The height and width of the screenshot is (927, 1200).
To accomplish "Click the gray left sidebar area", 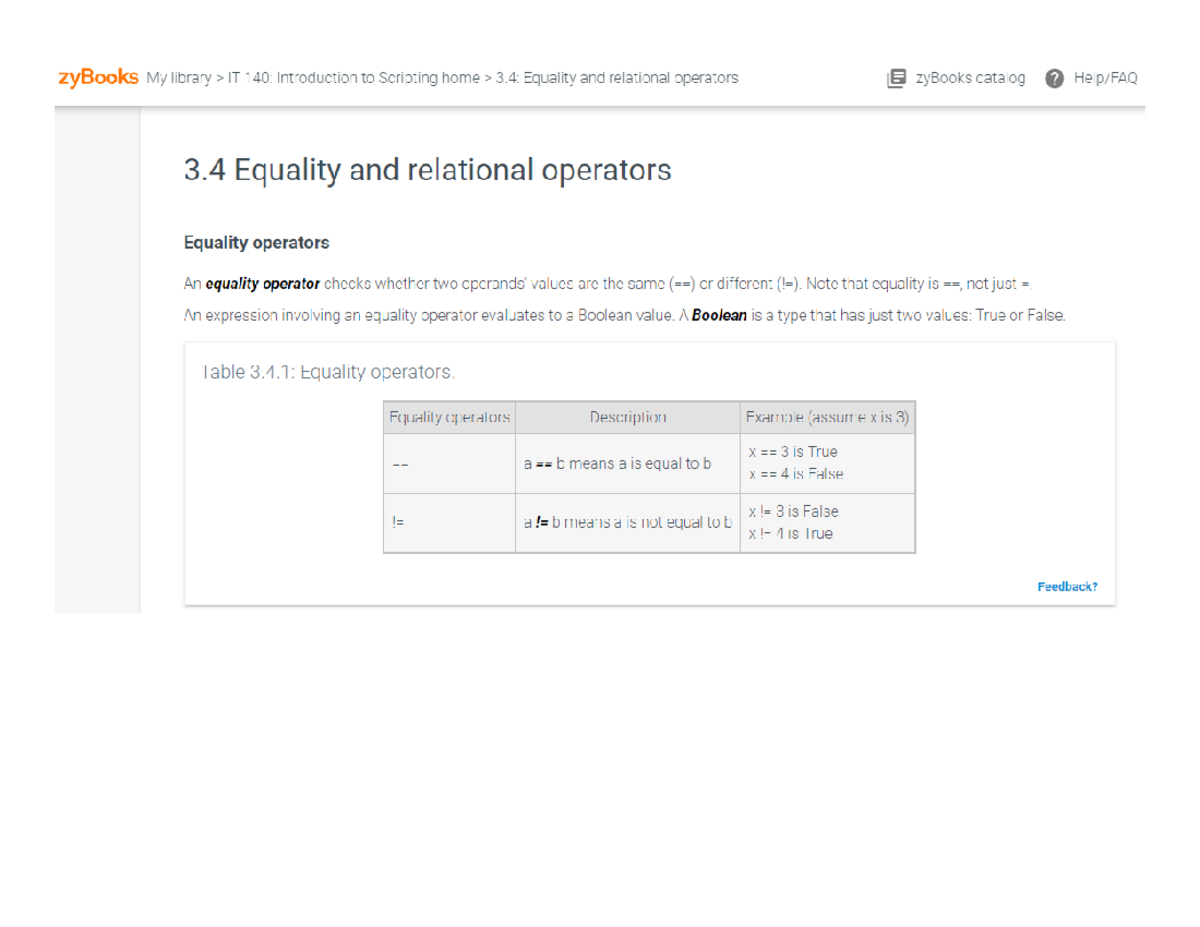I will 97,350.
